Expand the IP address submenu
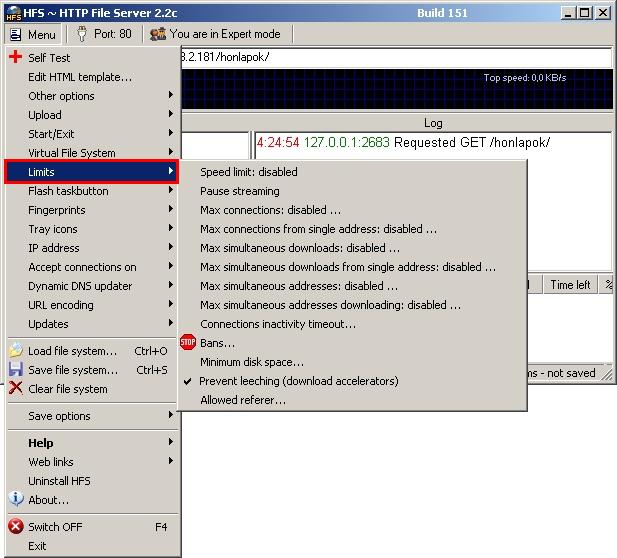The height and width of the screenshot is (558, 617). 92,248
